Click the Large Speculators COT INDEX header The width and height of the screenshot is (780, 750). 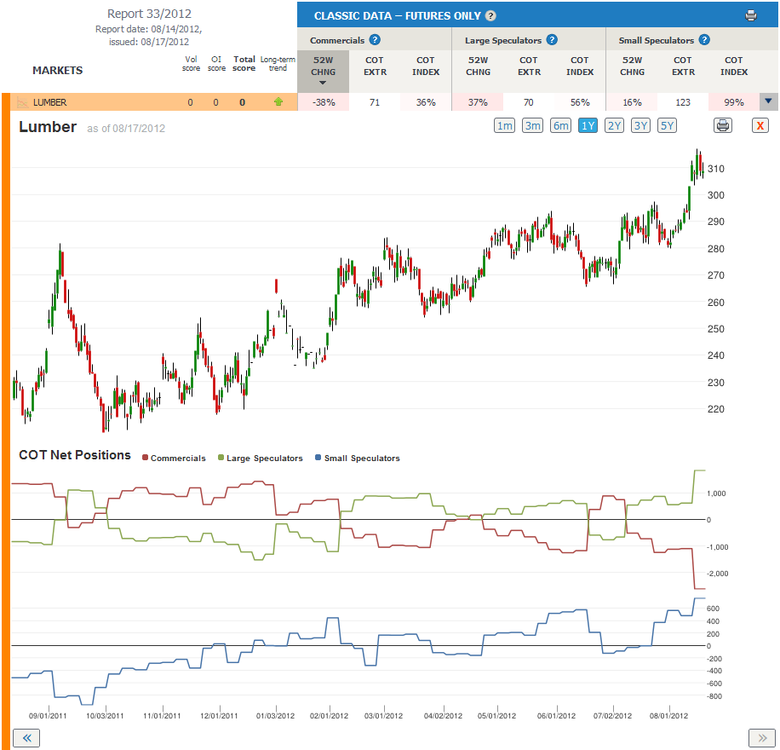(580, 66)
